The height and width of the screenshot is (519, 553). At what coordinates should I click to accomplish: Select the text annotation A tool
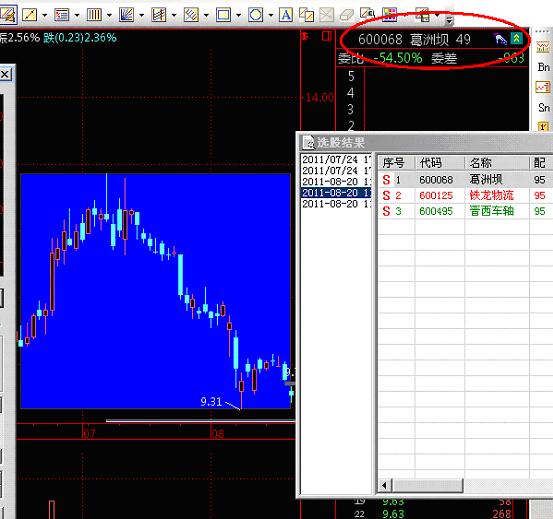click(286, 15)
